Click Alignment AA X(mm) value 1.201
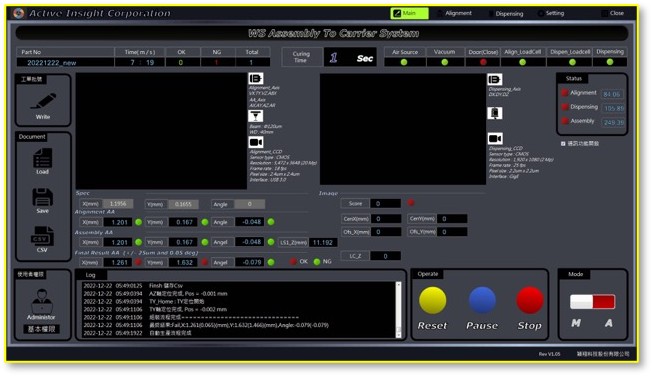 click(x=117, y=222)
